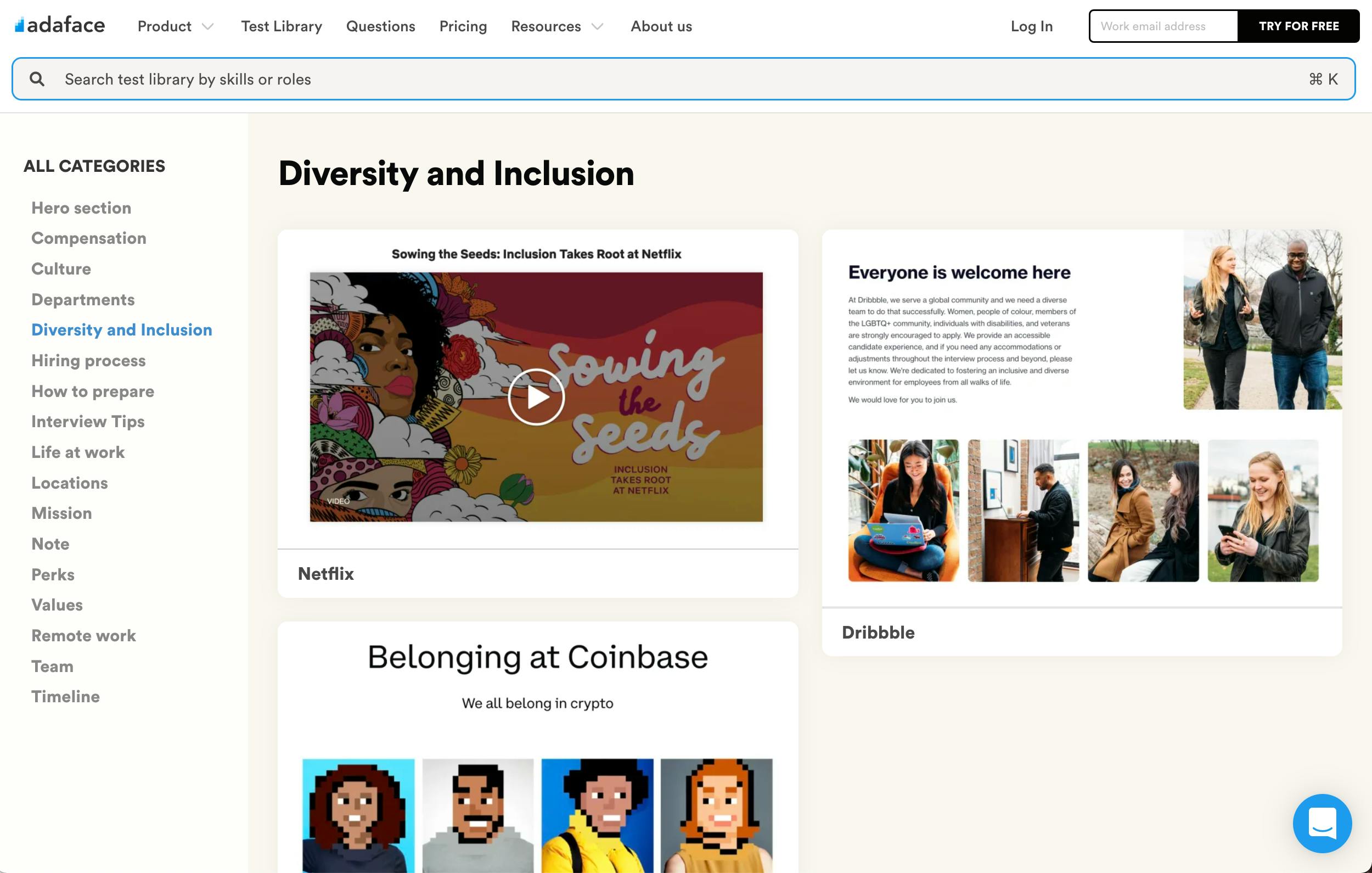
Task: Open the Test Library page
Action: (x=282, y=26)
